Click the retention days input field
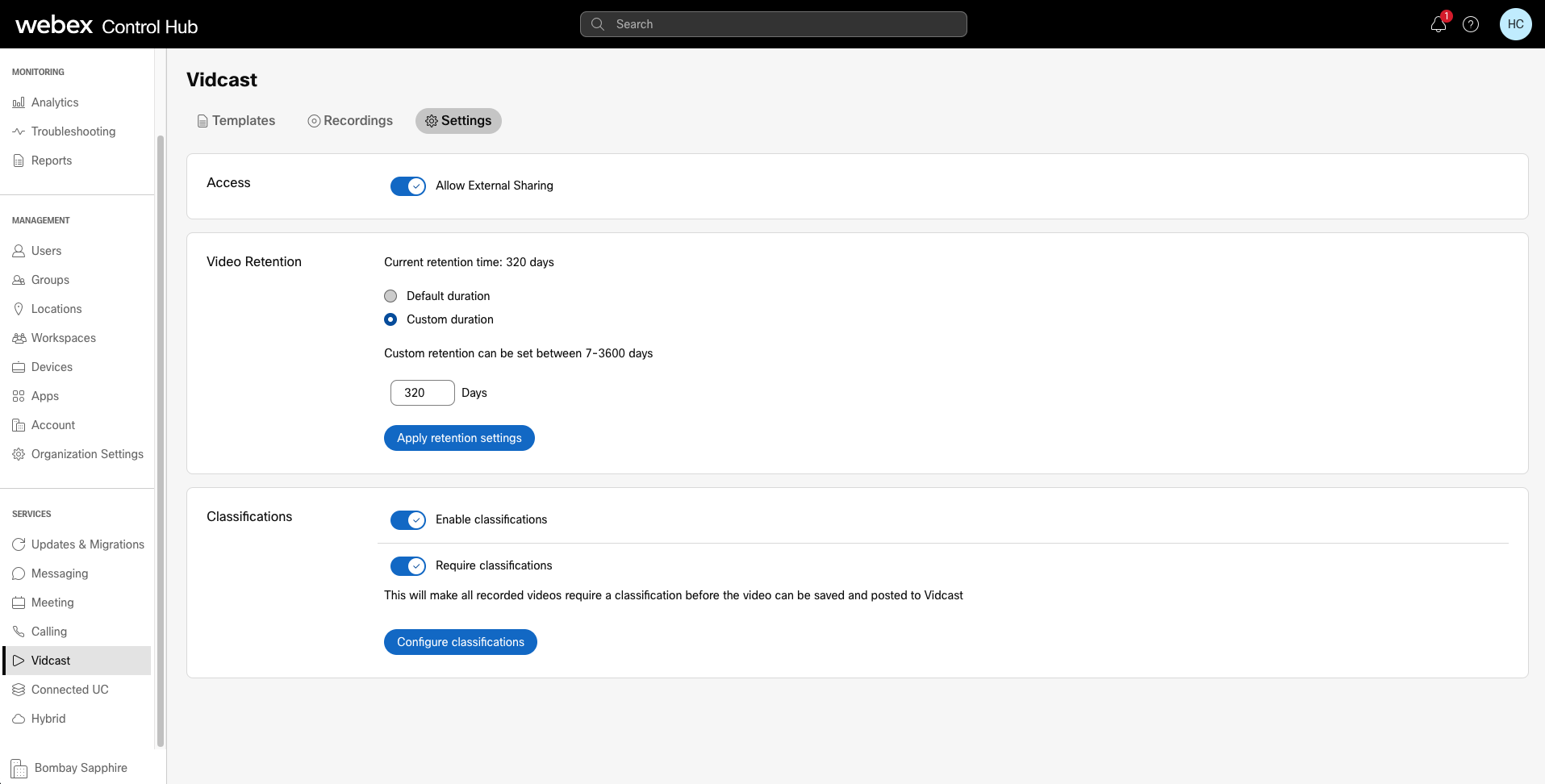Image resolution: width=1545 pixels, height=784 pixels. [x=423, y=393]
